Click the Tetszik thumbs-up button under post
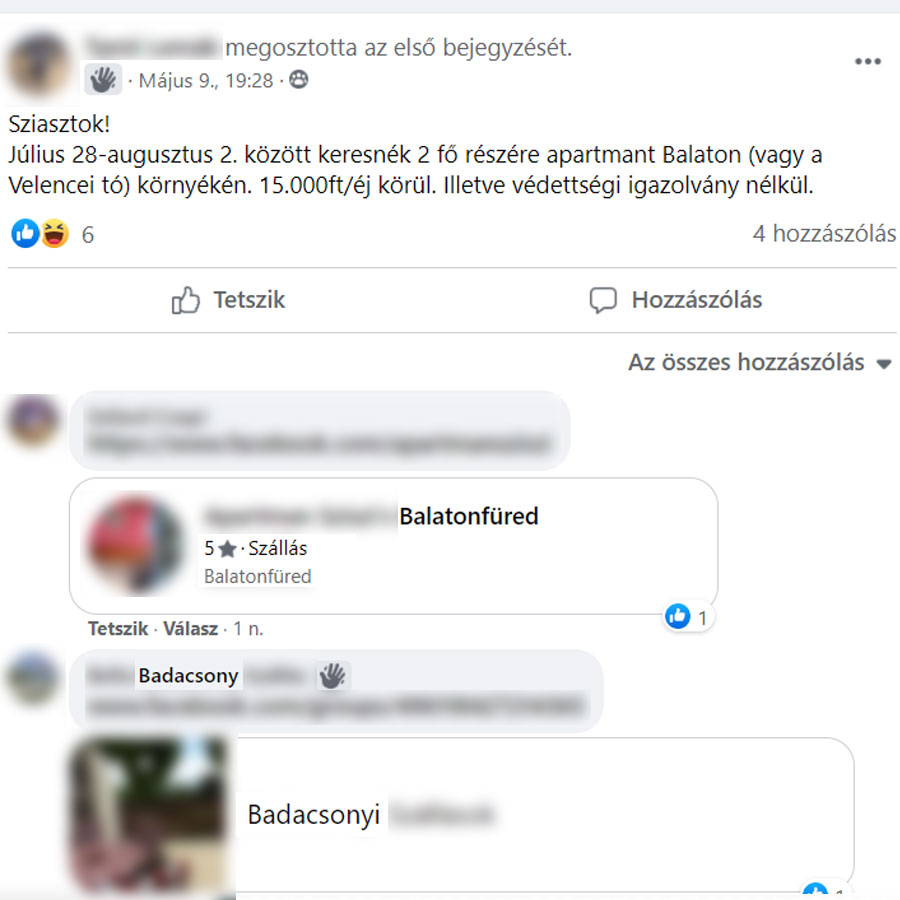 pyautogui.click(x=228, y=300)
